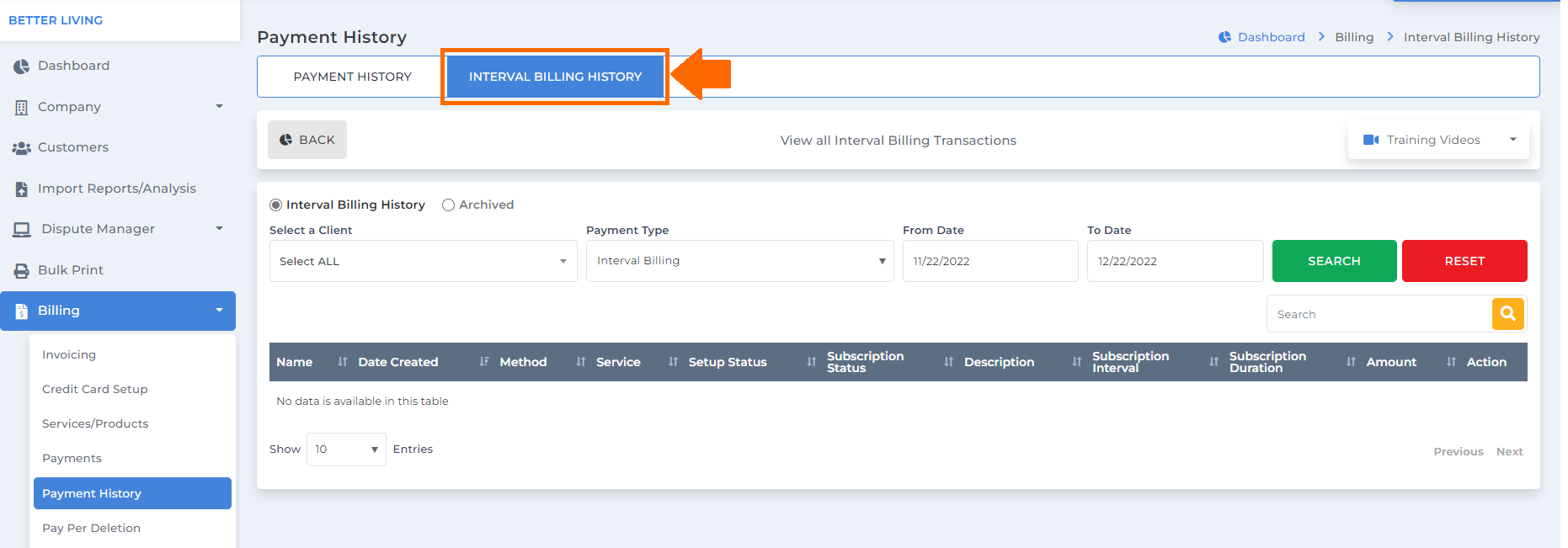
Task: Open Payments submenu item
Action: tap(72, 459)
